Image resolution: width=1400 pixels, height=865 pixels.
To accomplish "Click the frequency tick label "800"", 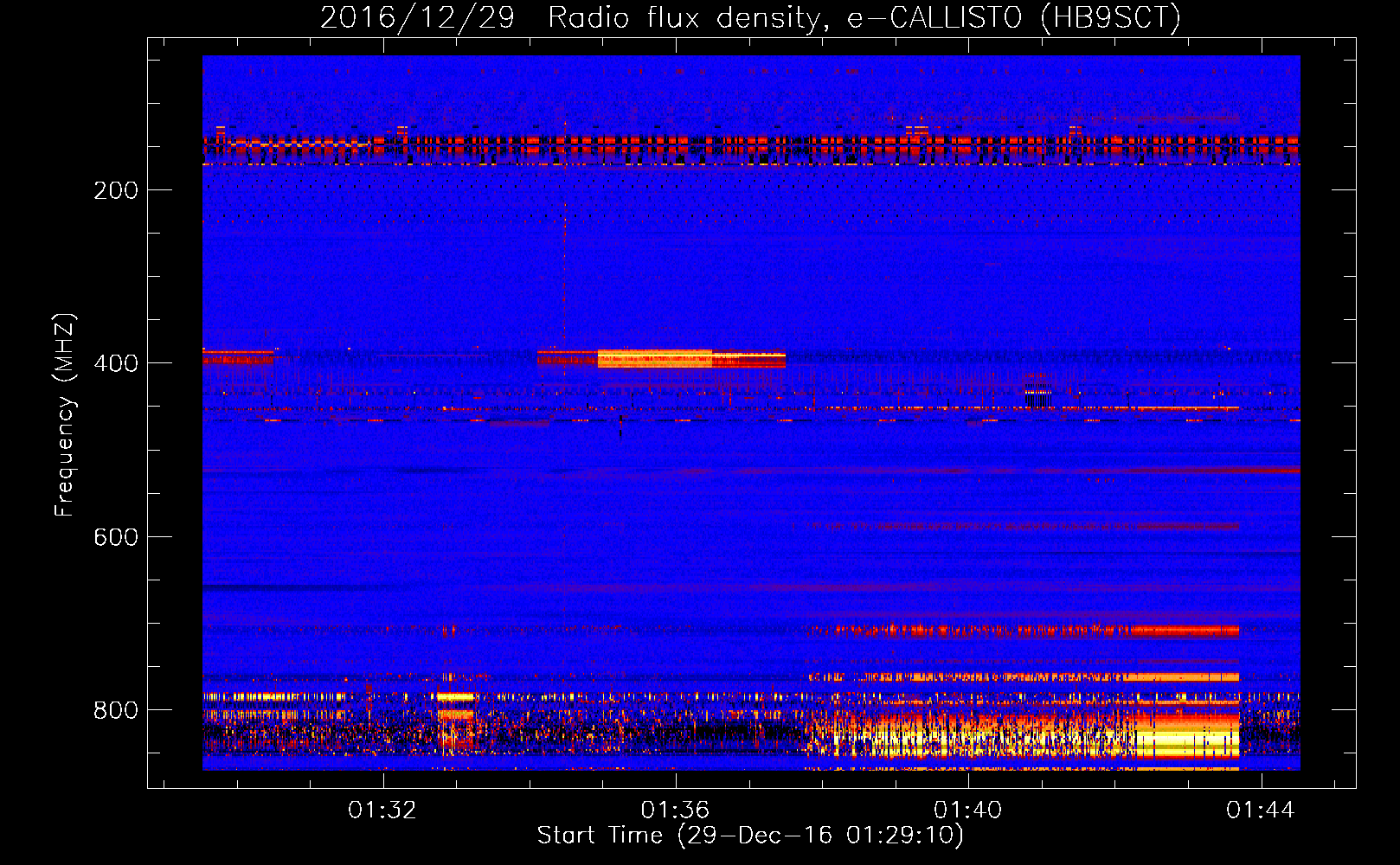I will (x=116, y=710).
